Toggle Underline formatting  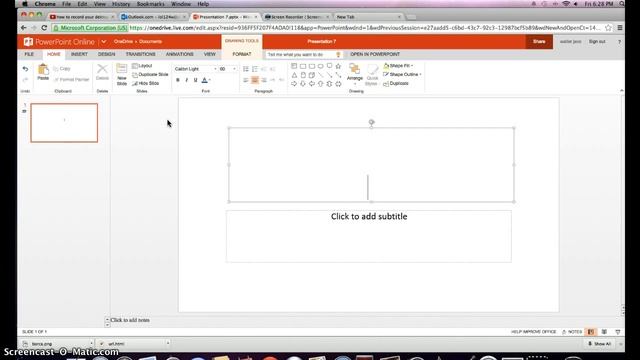click(196, 80)
